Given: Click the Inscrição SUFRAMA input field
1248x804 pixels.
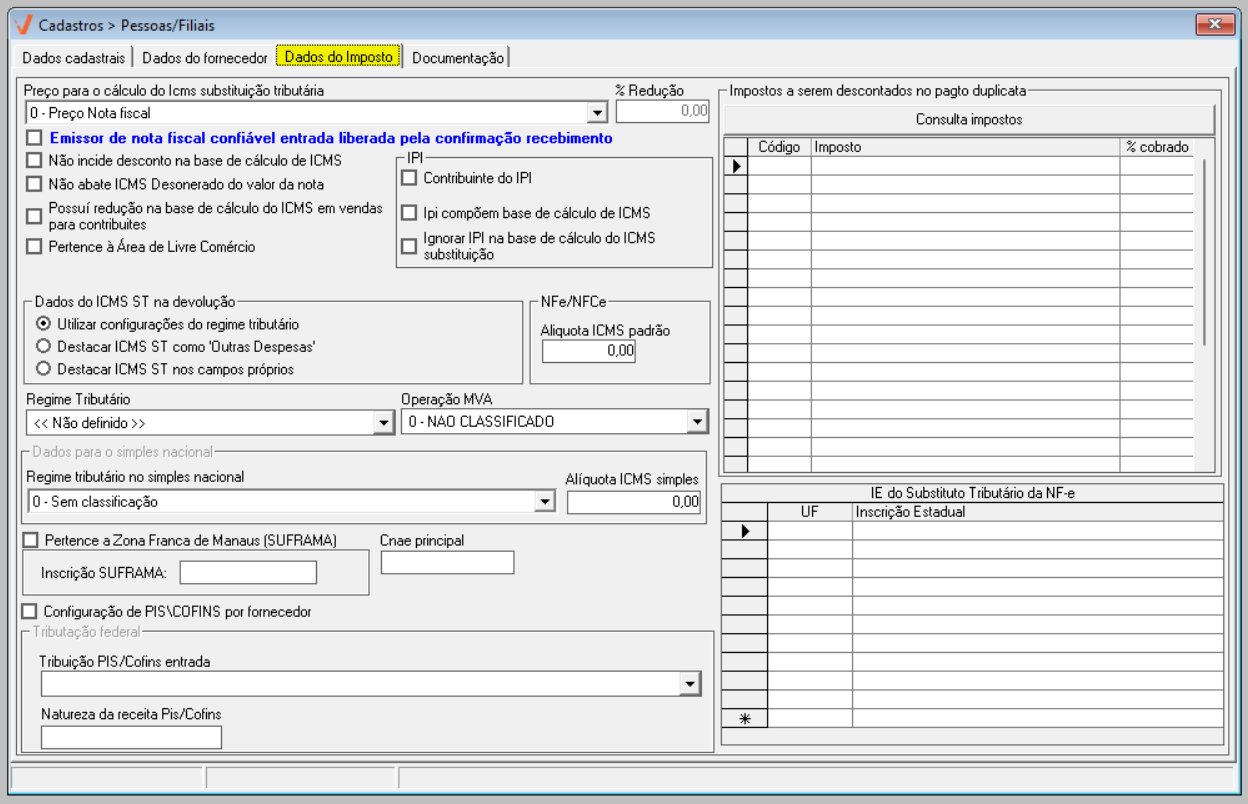Looking at the screenshot, I should (x=247, y=573).
